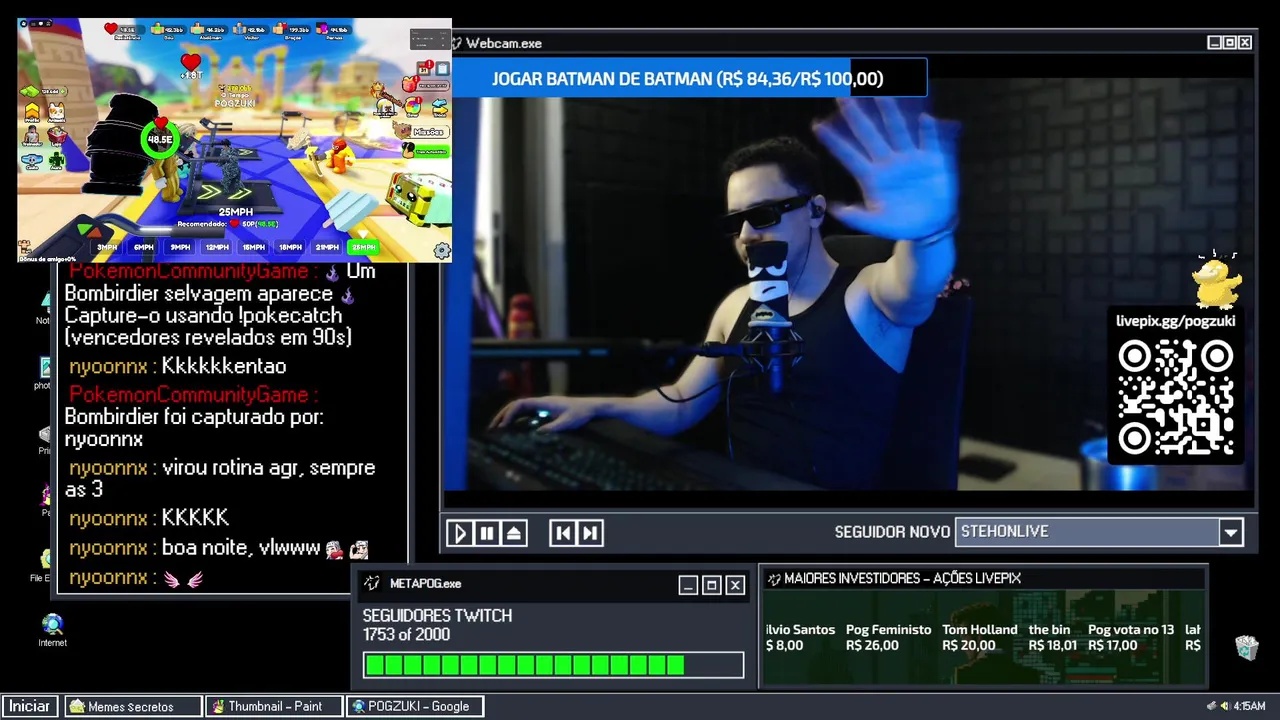This screenshot has width=1280, height=720.
Task: Click the MAIORES INVESTIDORES title bar icon
Action: coord(774,578)
